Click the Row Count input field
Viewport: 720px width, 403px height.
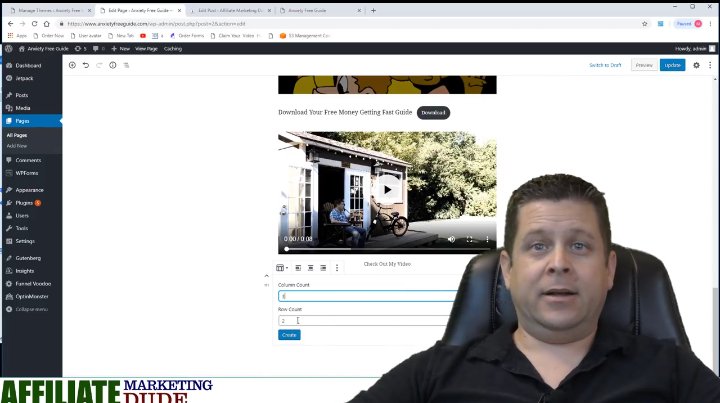point(363,320)
